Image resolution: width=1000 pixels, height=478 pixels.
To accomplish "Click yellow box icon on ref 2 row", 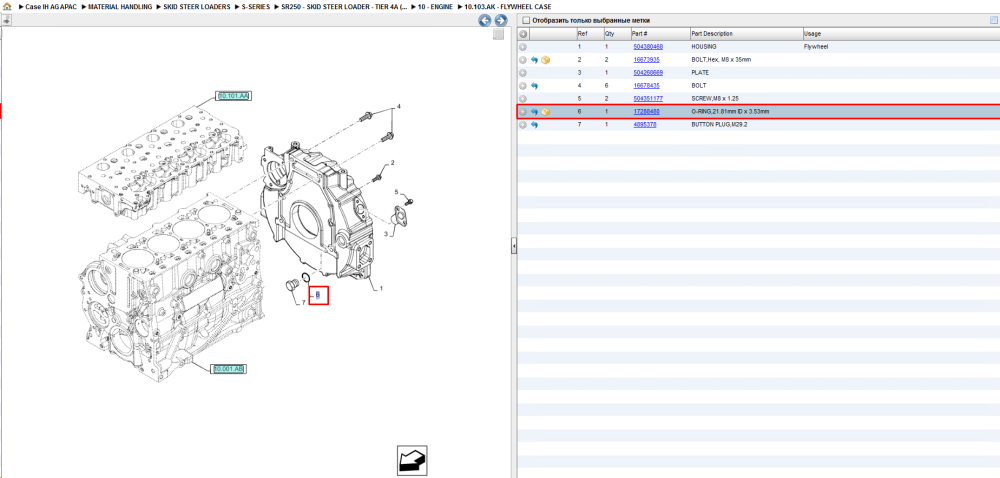I will (545, 60).
